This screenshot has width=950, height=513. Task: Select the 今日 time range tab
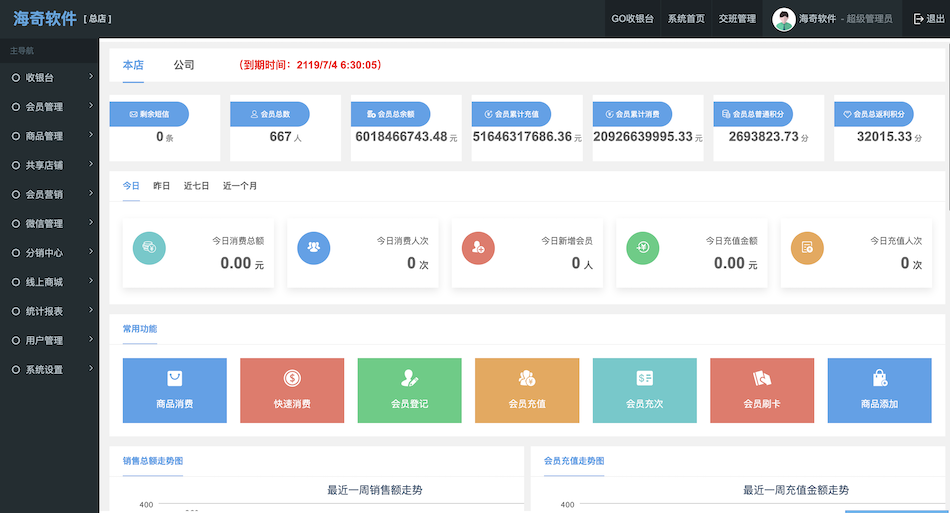[x=131, y=186]
